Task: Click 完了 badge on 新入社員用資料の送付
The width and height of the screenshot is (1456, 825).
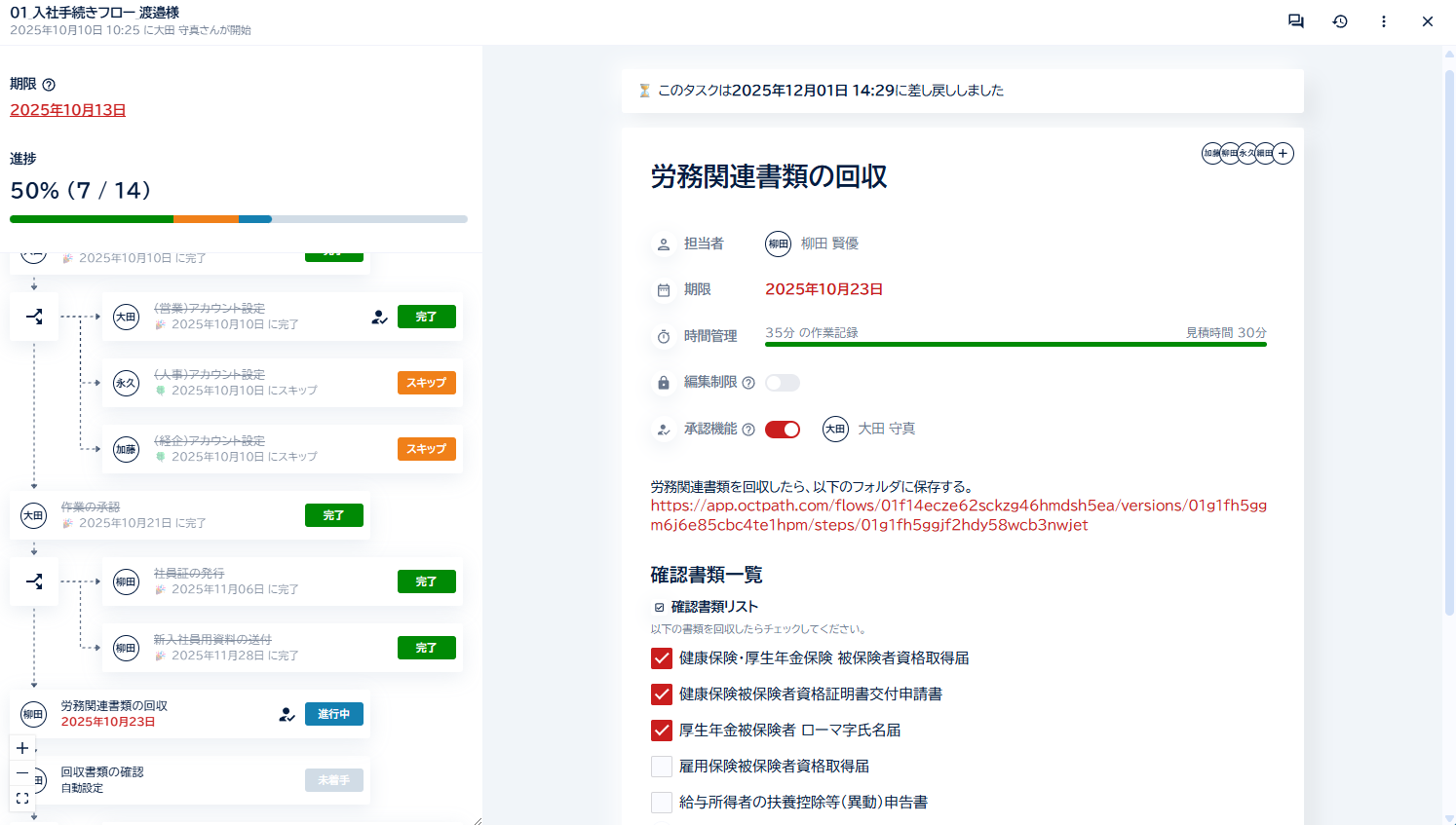Action: [427, 648]
